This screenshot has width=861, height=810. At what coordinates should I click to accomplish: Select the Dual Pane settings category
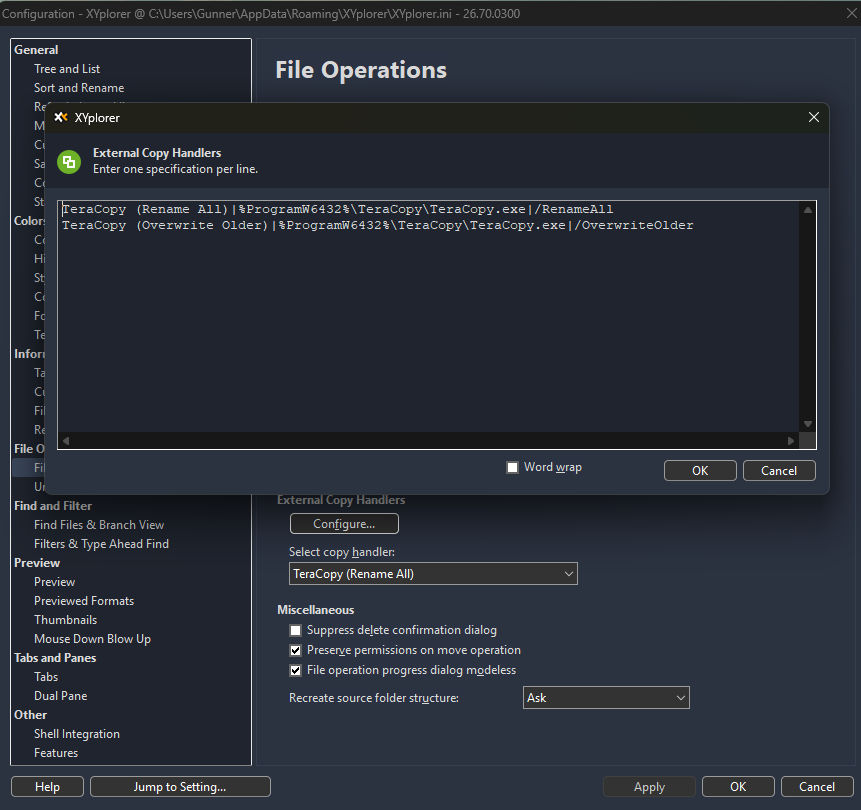pos(61,696)
